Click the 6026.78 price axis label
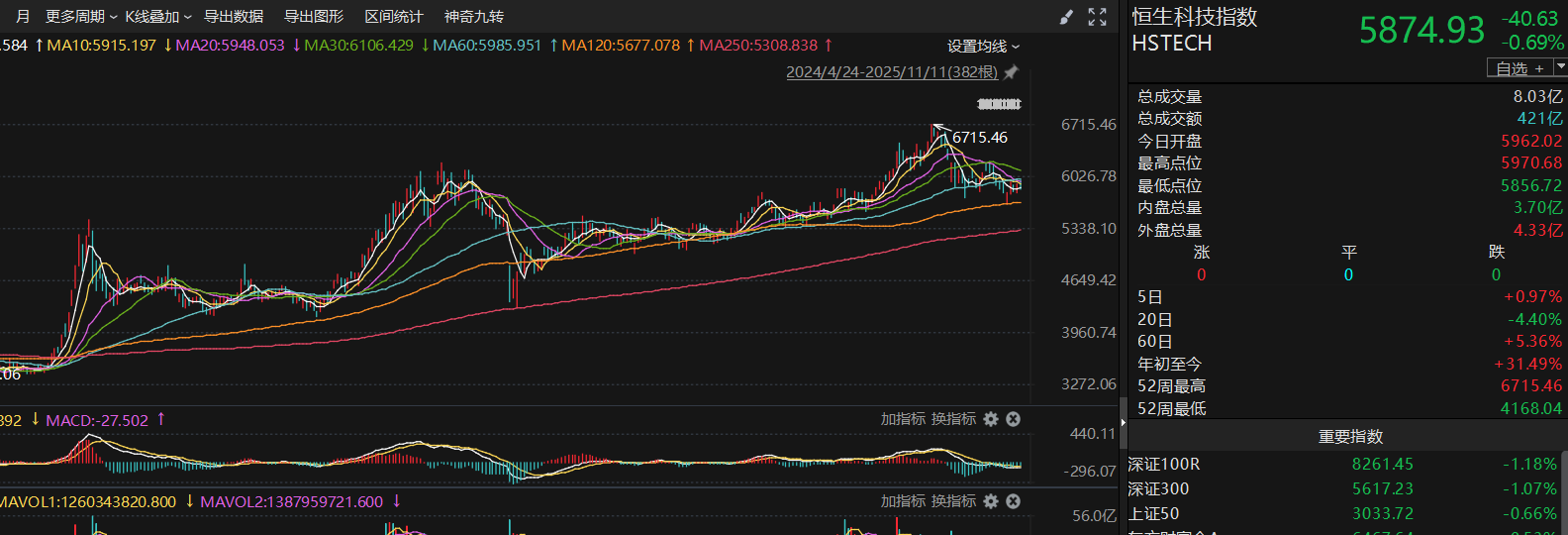Viewport: 1568px width, 535px height. (x=1089, y=176)
